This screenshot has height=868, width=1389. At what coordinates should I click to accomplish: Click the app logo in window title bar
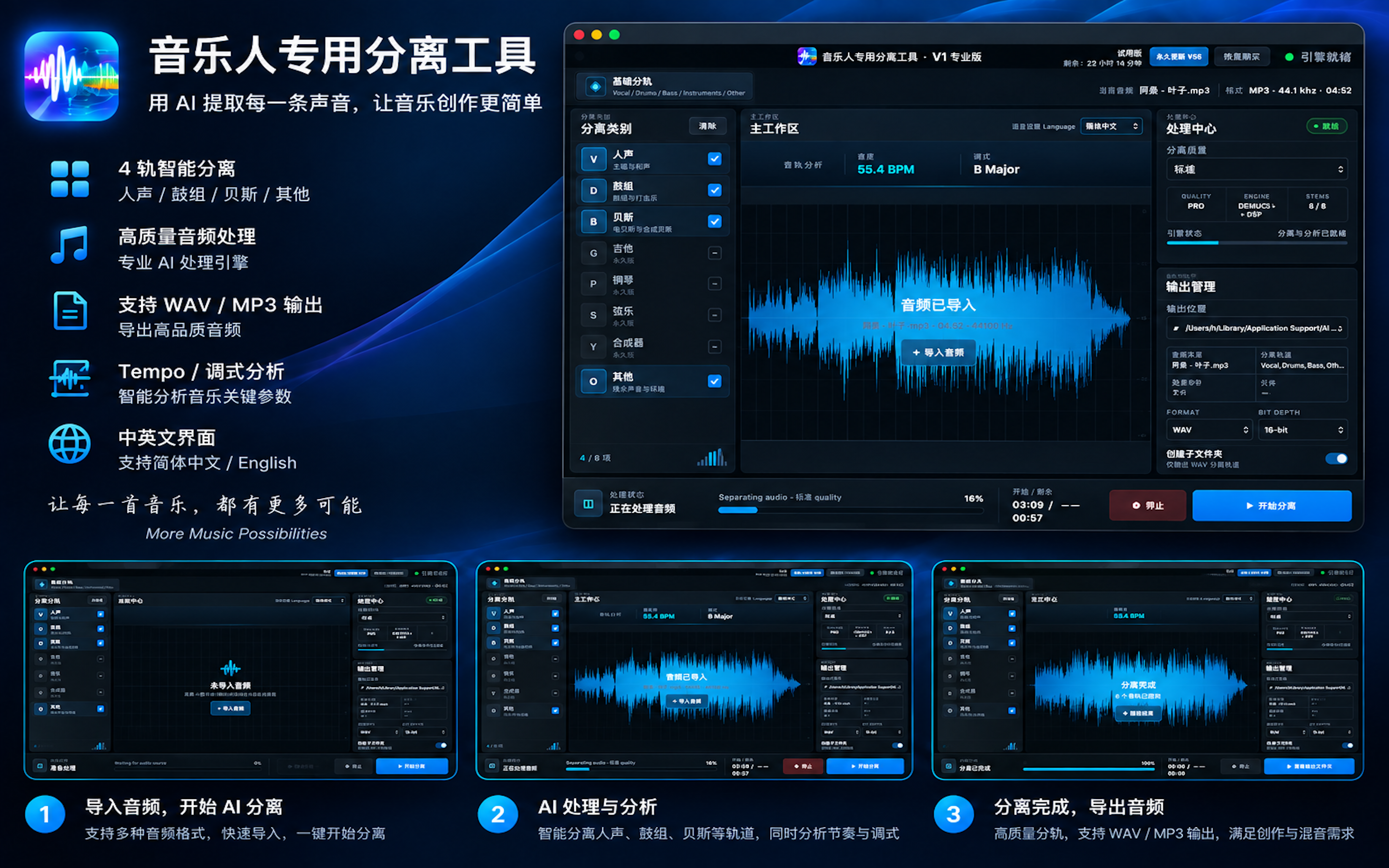tap(806, 56)
